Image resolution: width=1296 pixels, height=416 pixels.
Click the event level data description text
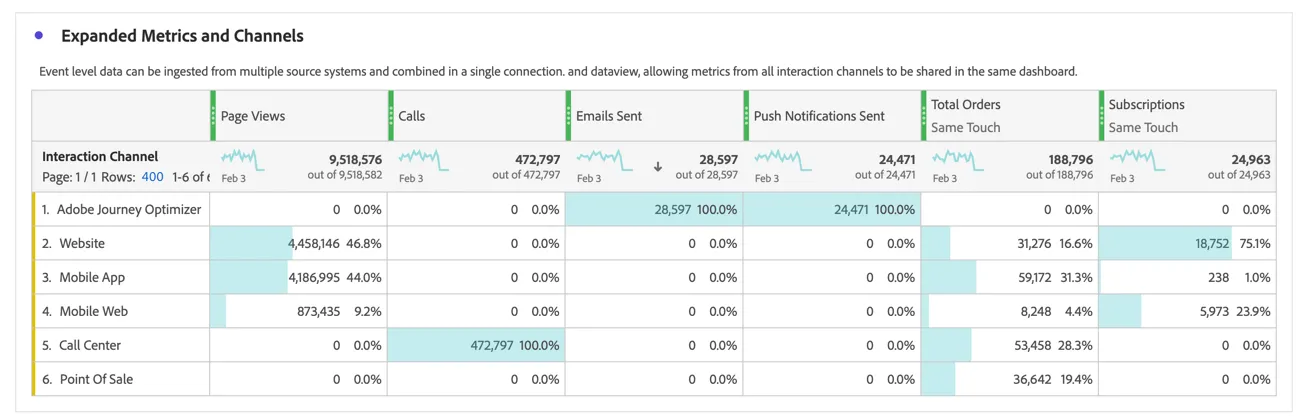tap(558, 71)
